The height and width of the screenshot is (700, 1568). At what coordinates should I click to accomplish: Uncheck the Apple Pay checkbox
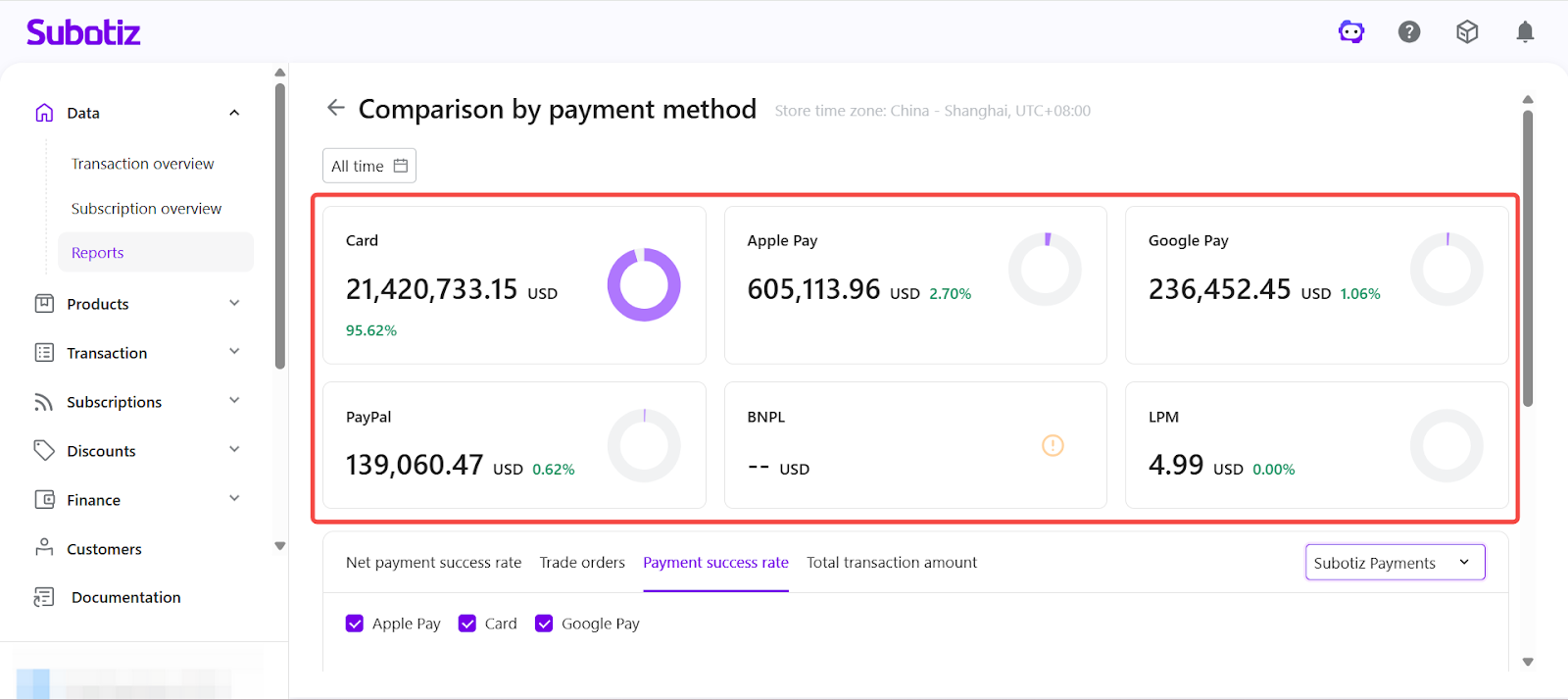[355, 624]
